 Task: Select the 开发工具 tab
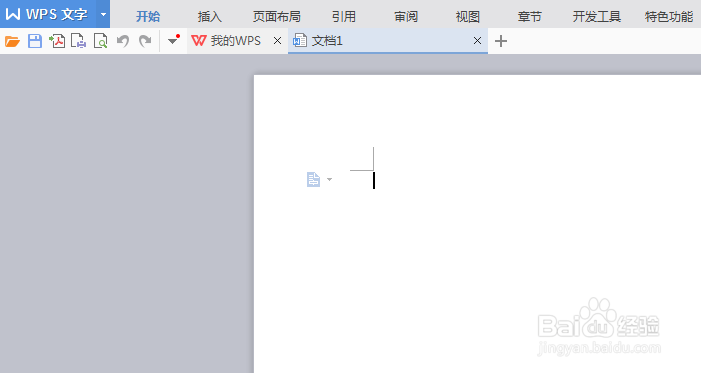tap(597, 17)
